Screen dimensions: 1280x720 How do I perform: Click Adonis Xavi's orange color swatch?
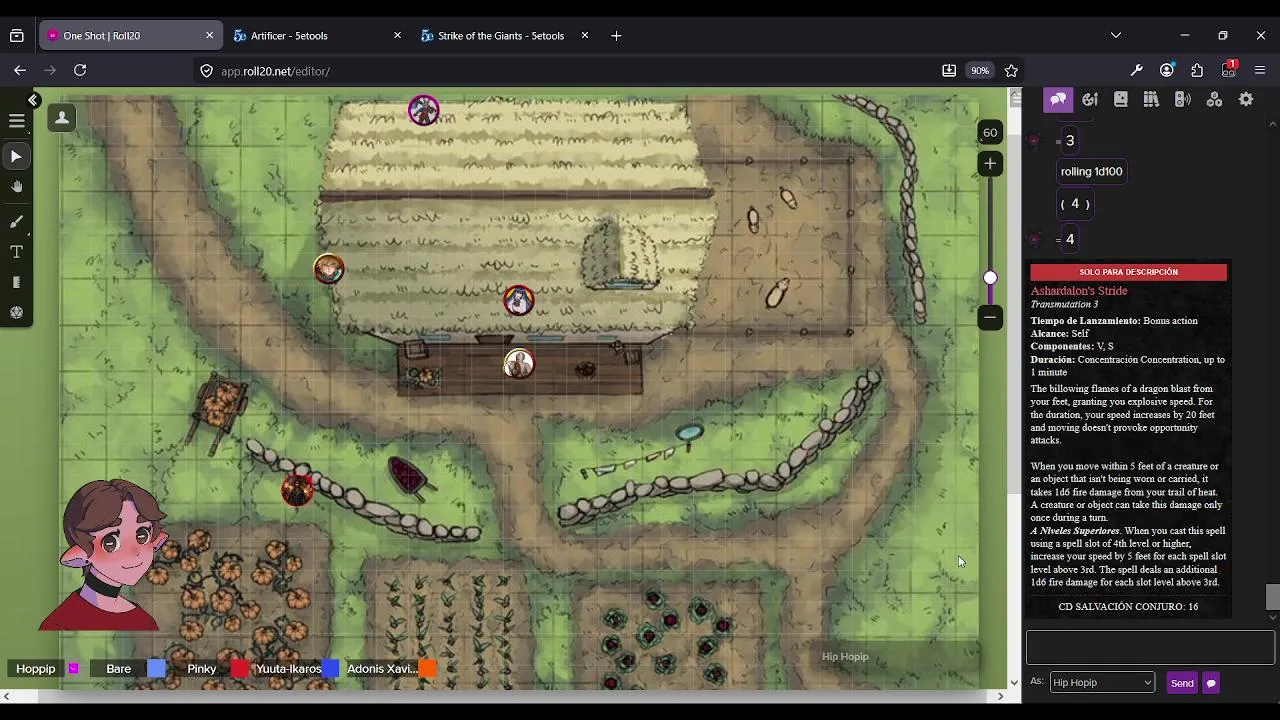click(427, 669)
